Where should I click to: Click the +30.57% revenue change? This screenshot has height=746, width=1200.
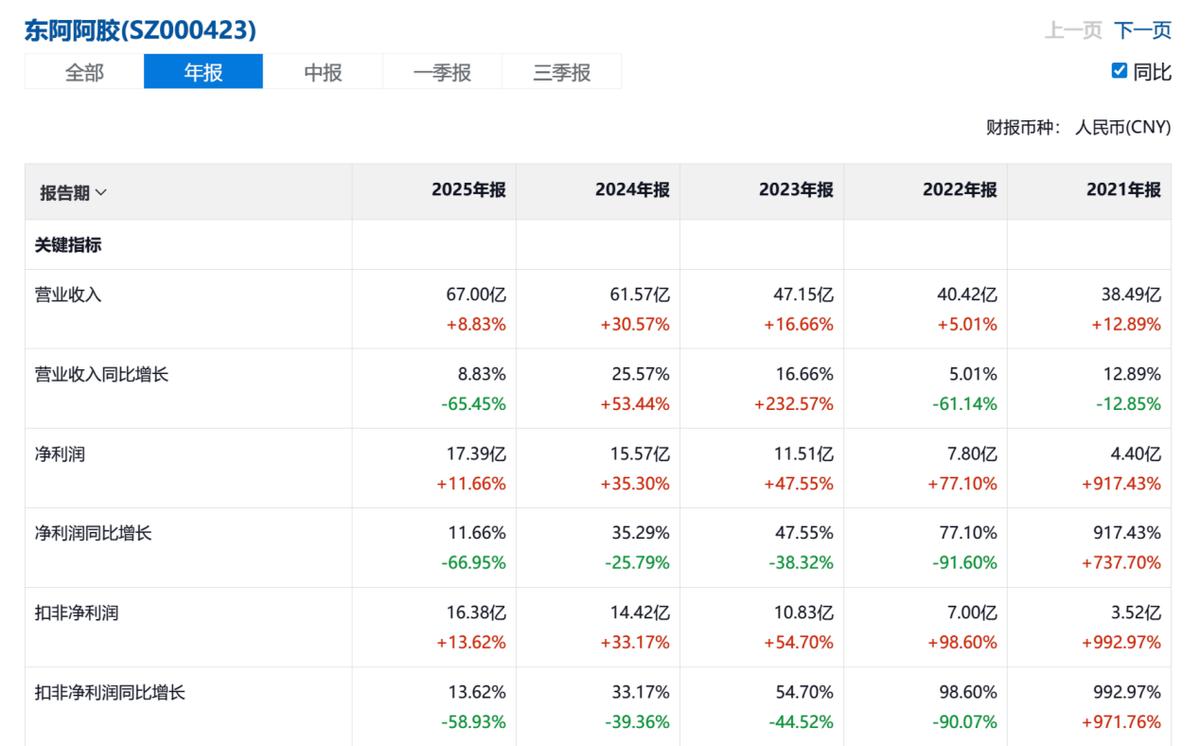pyautogui.click(x=635, y=324)
